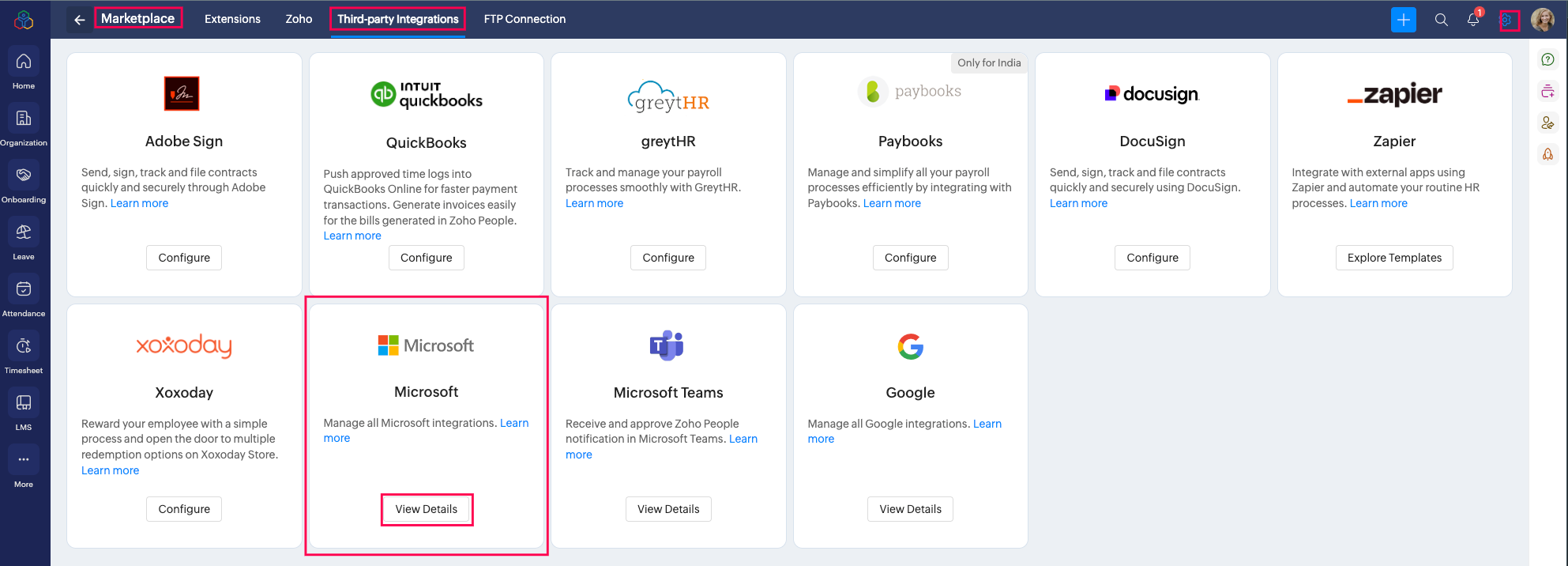Open Learn more link for Xoxoday
The height and width of the screenshot is (566, 1568).
[x=110, y=470]
